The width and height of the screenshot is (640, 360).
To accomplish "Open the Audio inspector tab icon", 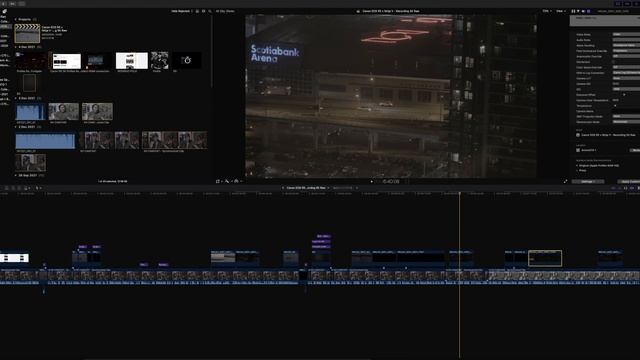I will [x=583, y=11].
